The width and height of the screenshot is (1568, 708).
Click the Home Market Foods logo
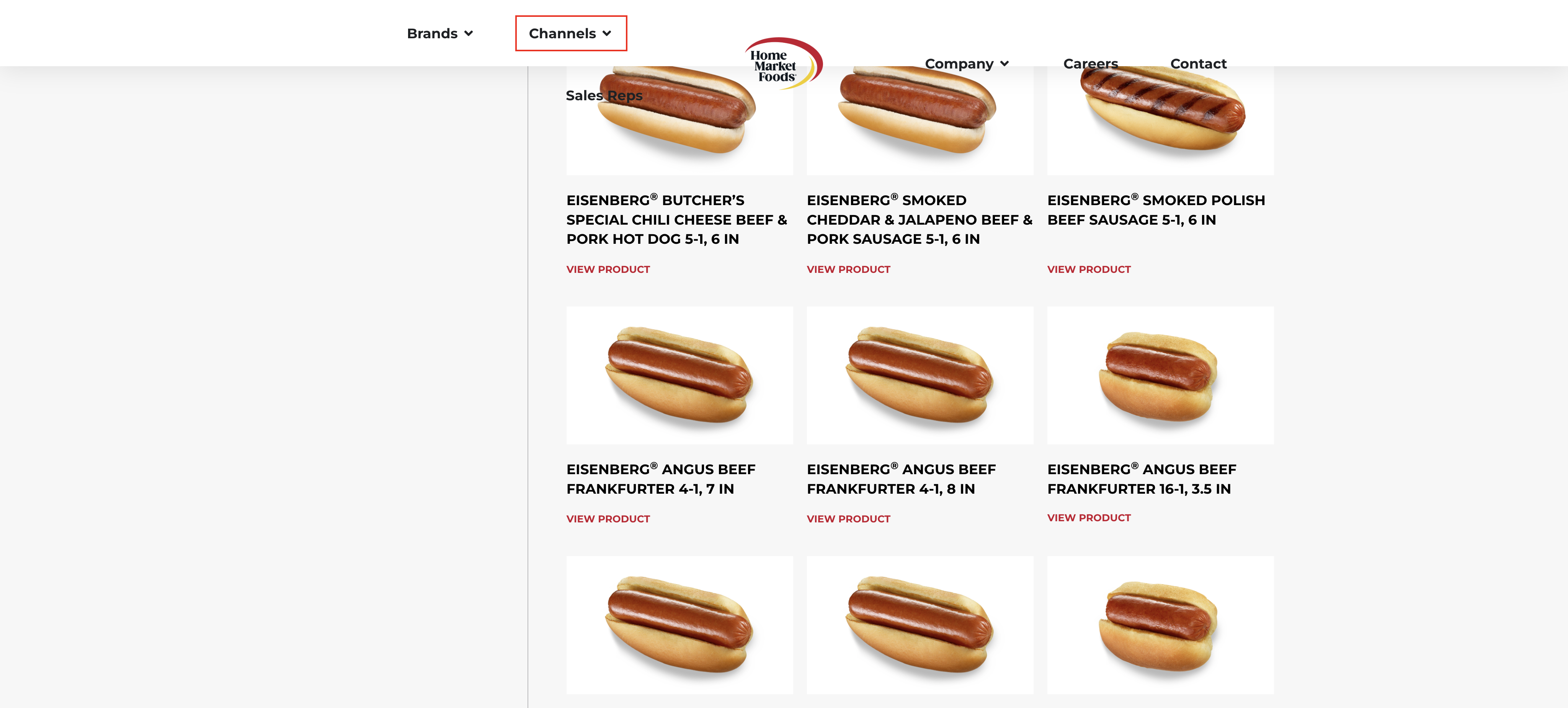click(783, 63)
